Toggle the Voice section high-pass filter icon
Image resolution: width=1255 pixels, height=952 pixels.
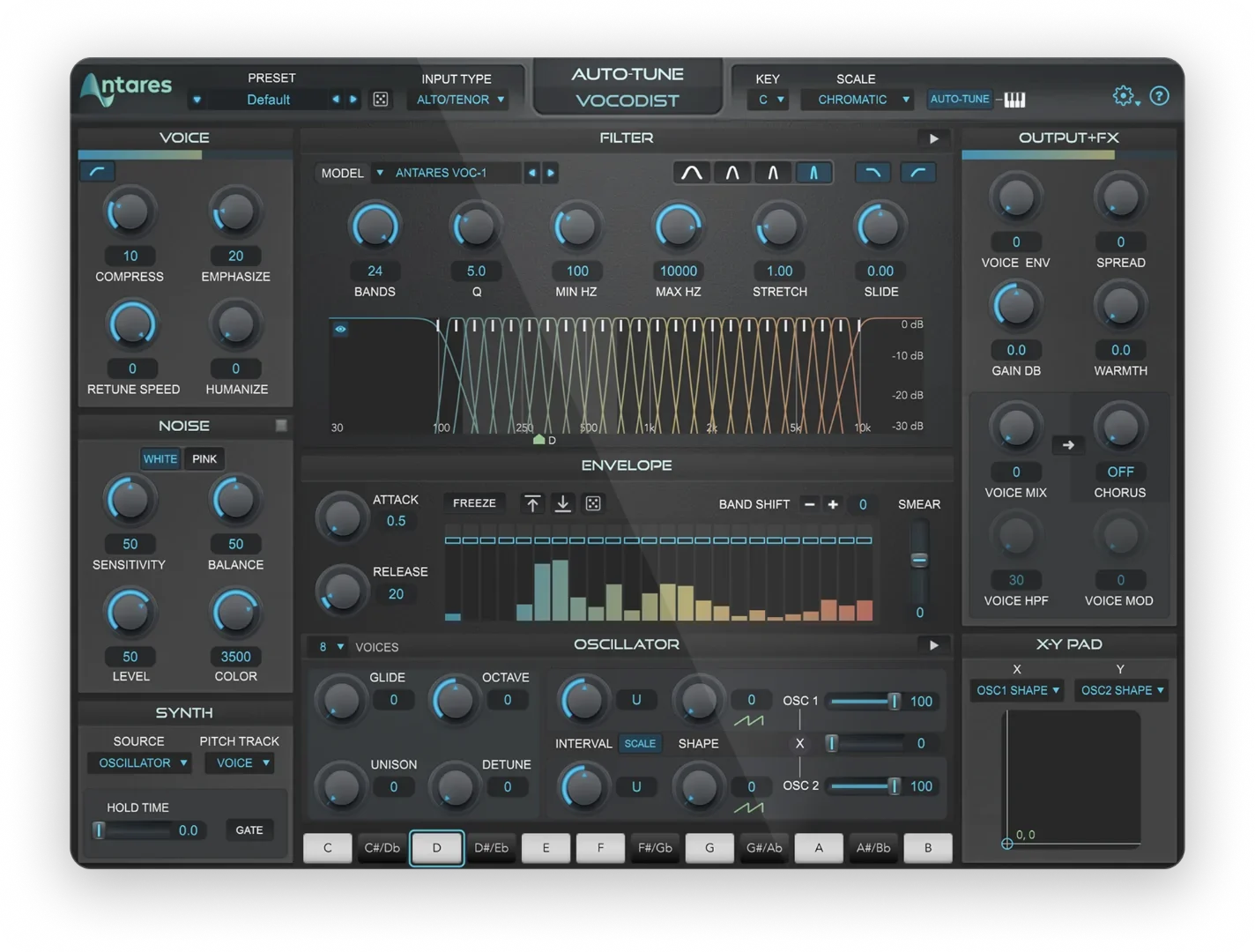pos(98,172)
